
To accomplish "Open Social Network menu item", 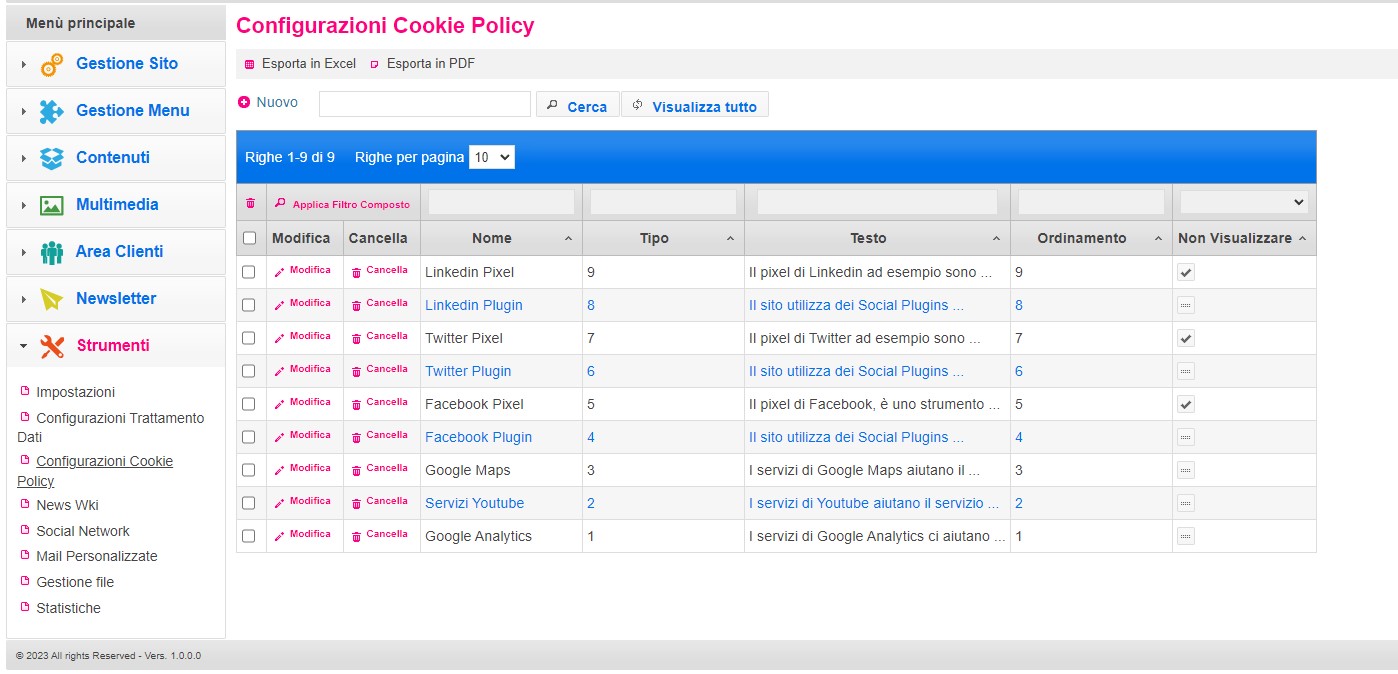I will pyautogui.click(x=83, y=531).
